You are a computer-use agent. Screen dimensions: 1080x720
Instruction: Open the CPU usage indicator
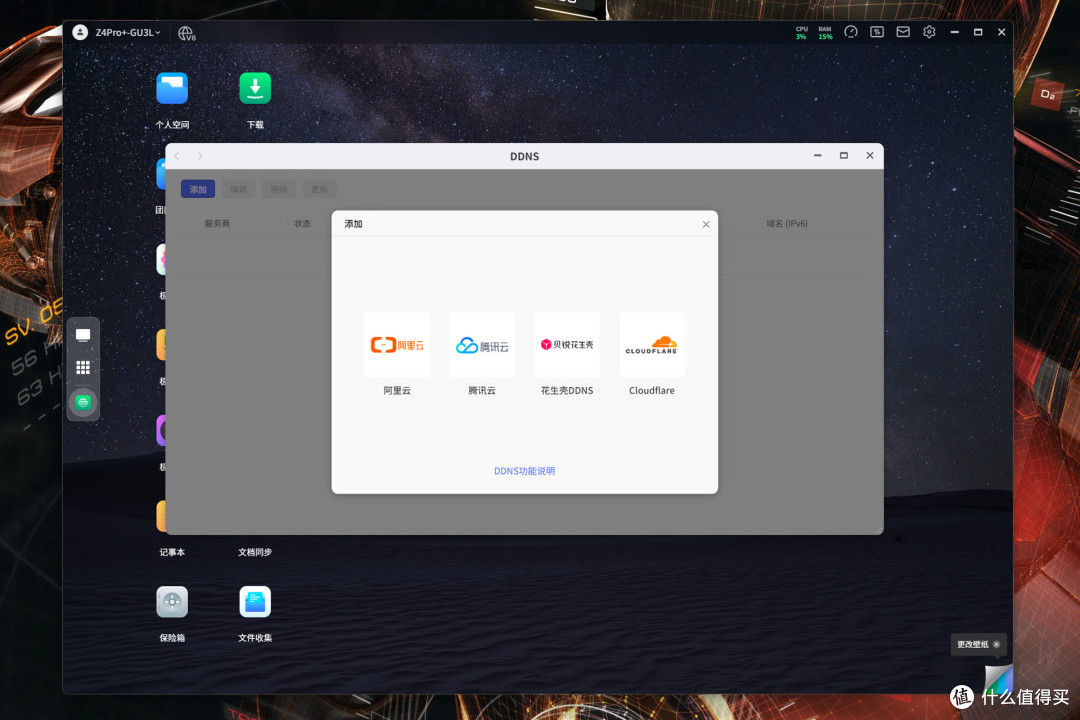(802, 33)
